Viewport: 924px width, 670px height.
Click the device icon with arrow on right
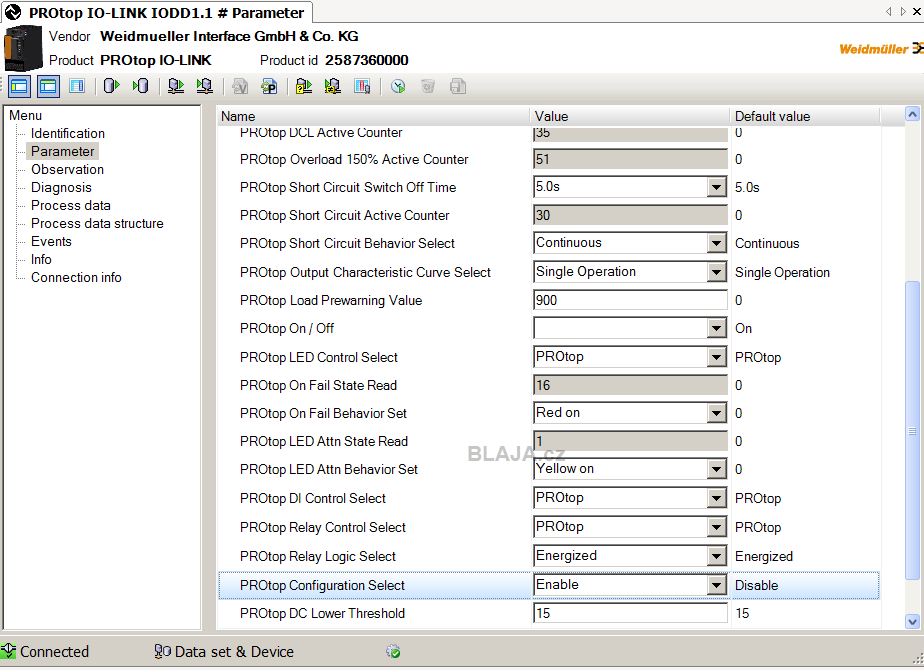[176, 87]
